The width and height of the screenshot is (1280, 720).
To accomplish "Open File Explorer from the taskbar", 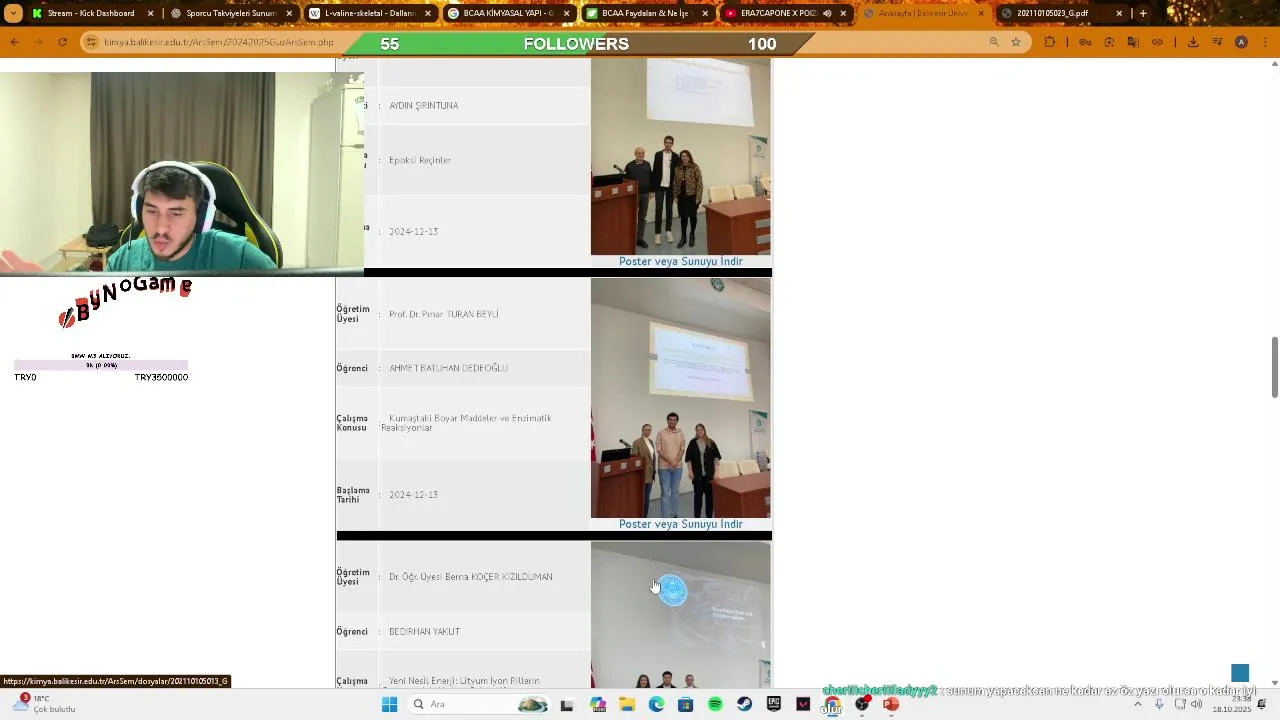I will click(627, 704).
